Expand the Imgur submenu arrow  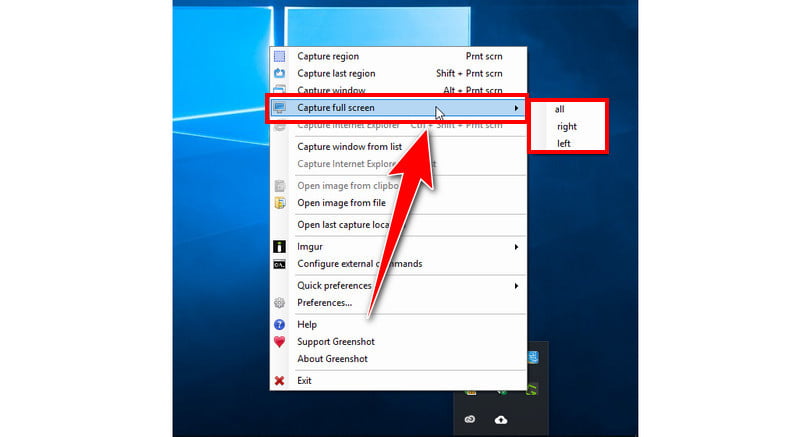516,247
